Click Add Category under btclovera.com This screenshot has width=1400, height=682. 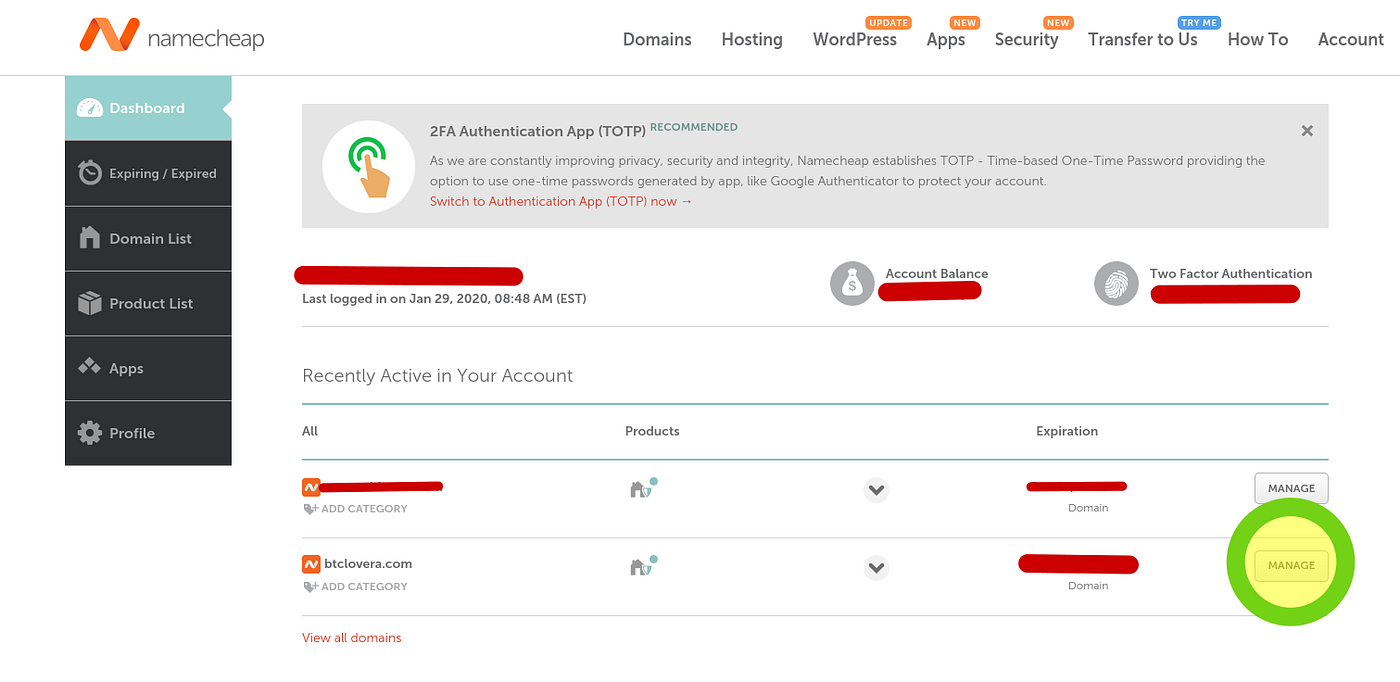pyautogui.click(x=355, y=586)
